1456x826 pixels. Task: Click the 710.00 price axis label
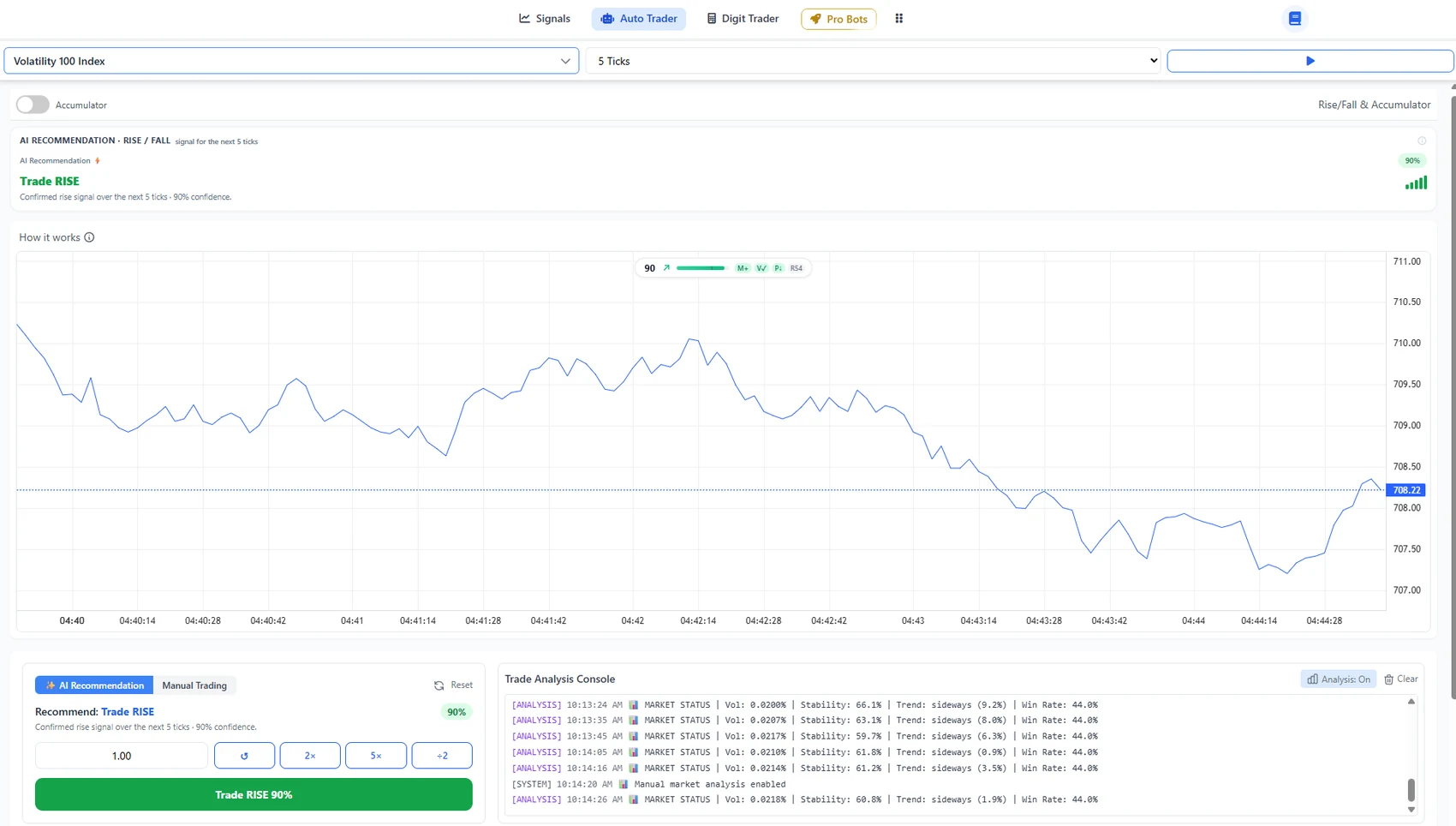[x=1407, y=343]
